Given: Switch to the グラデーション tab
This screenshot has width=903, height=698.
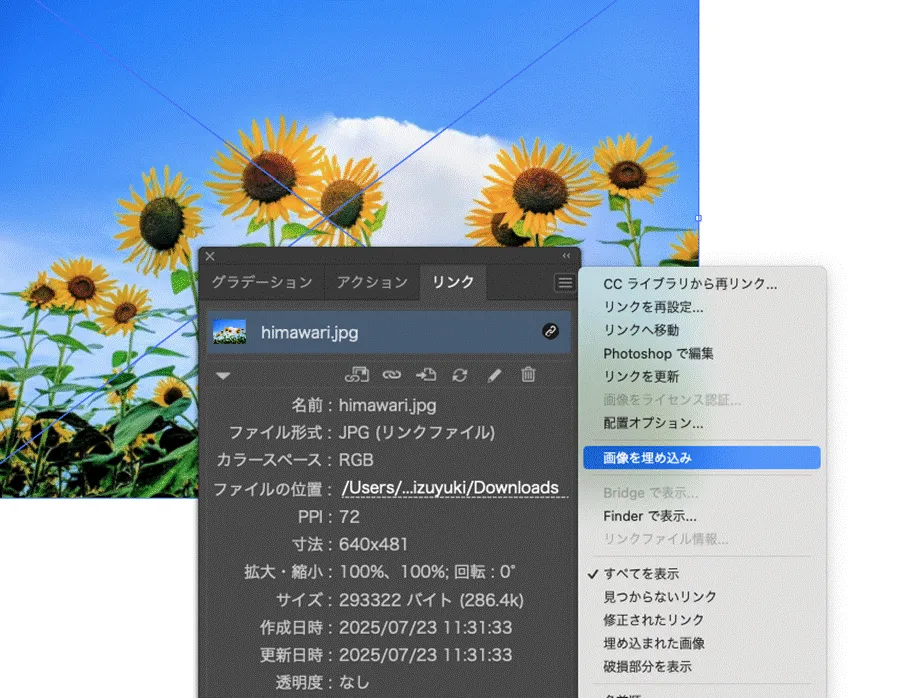Looking at the screenshot, I should 263,283.
